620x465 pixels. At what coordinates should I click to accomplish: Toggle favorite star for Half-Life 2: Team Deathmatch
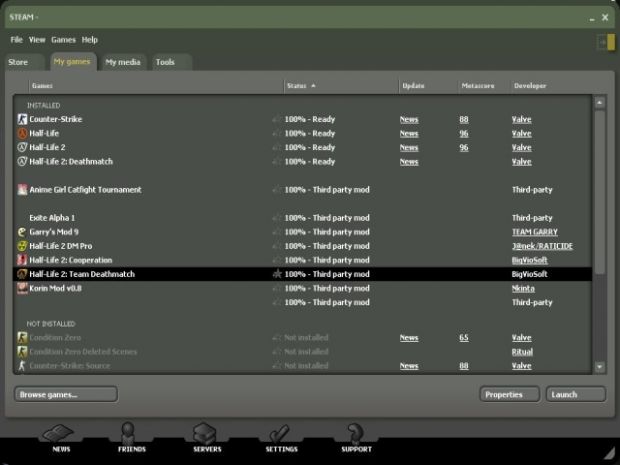(x=277, y=274)
